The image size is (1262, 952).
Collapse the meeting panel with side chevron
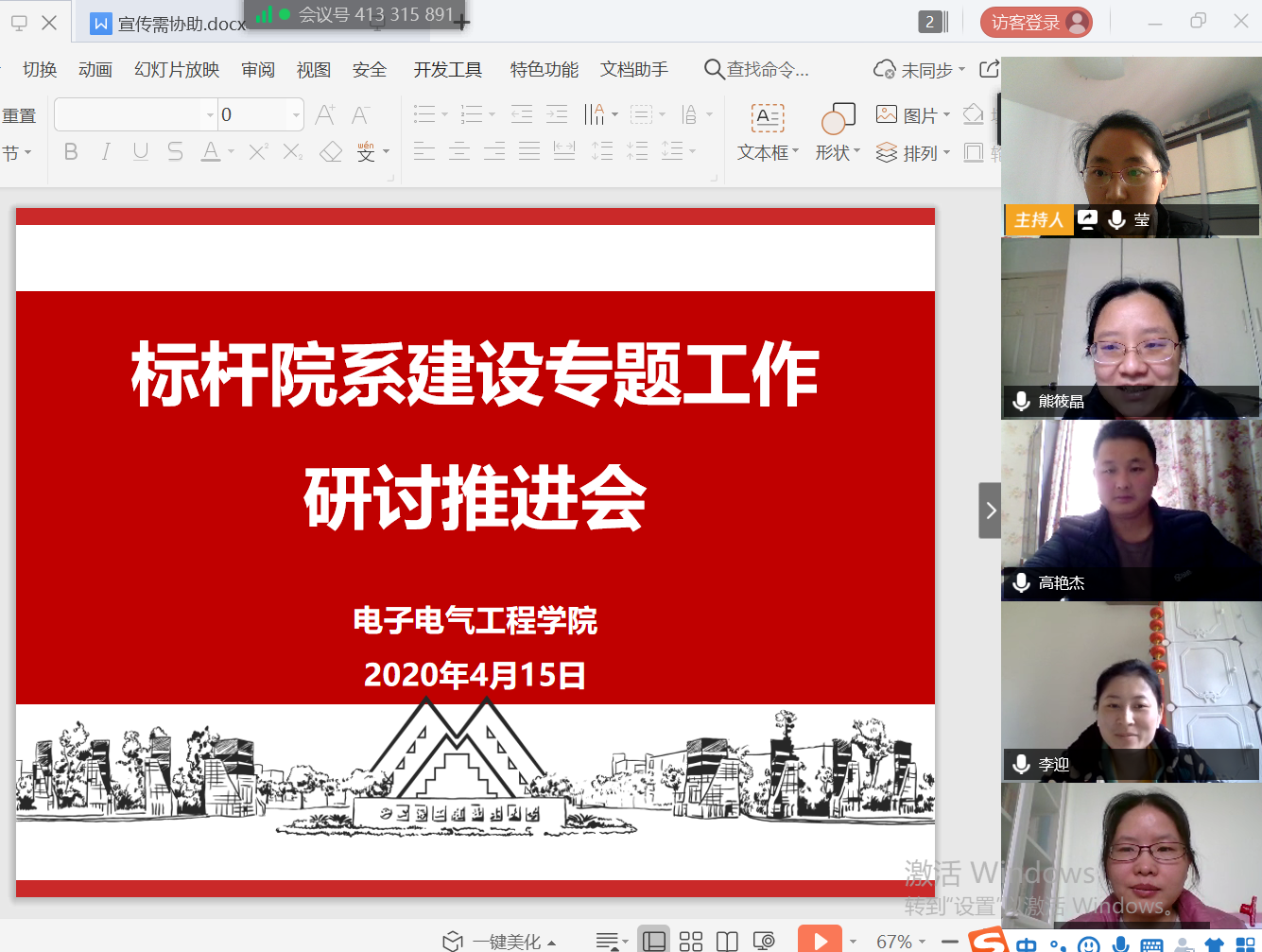[x=989, y=510]
